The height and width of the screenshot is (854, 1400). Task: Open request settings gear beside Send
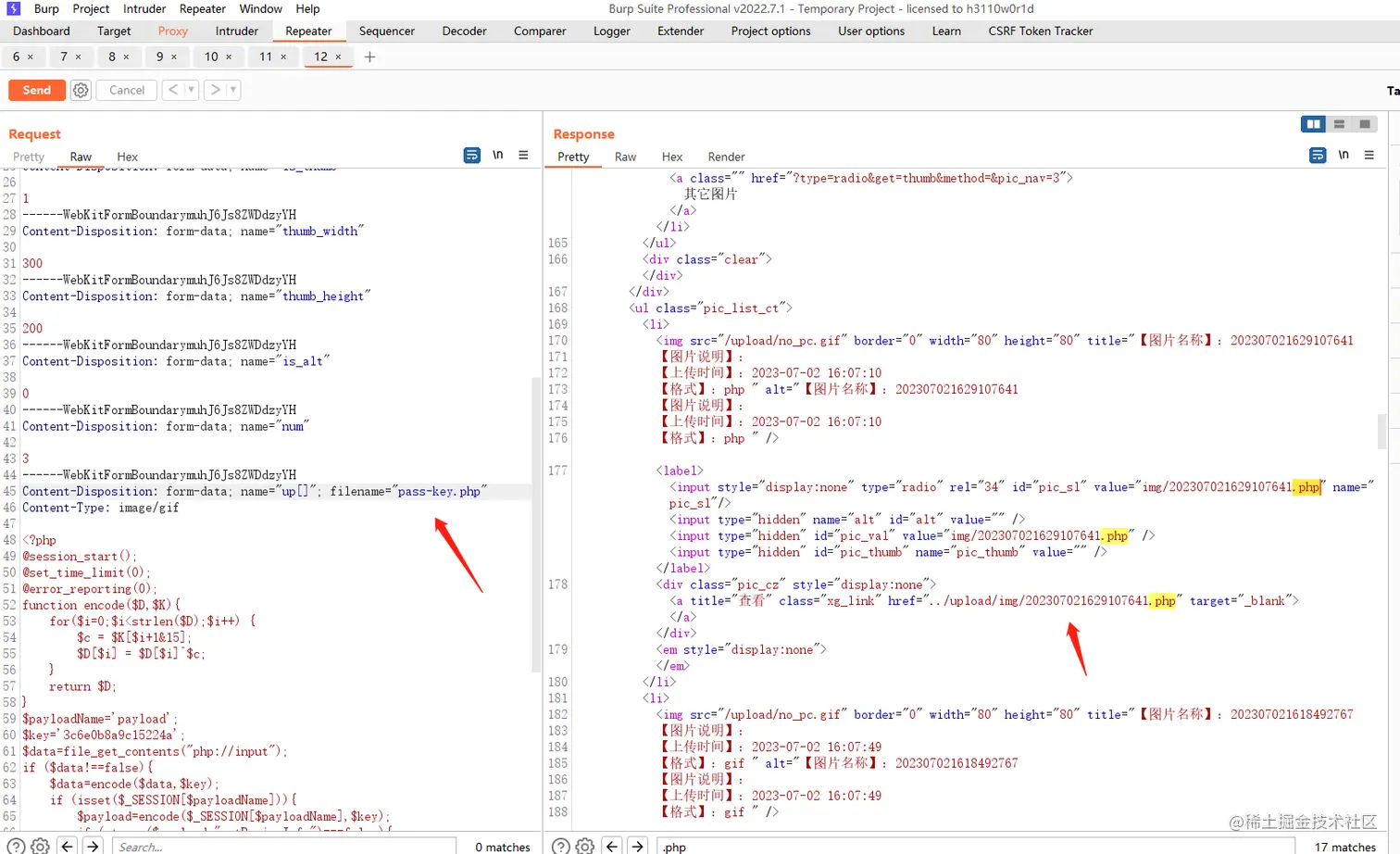coord(81,90)
